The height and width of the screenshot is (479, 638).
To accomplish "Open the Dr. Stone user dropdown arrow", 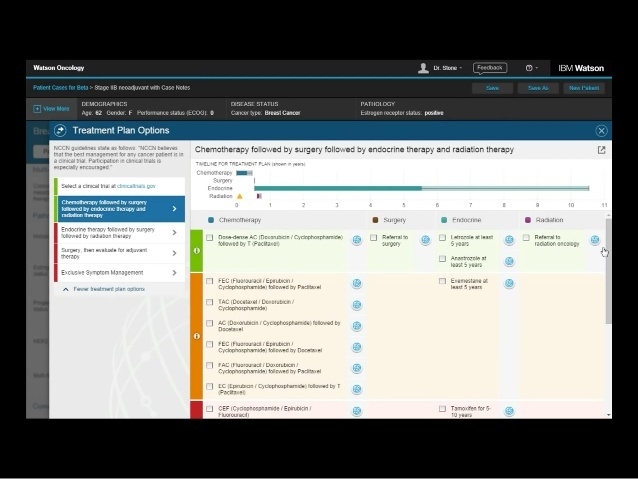I will coord(461,68).
